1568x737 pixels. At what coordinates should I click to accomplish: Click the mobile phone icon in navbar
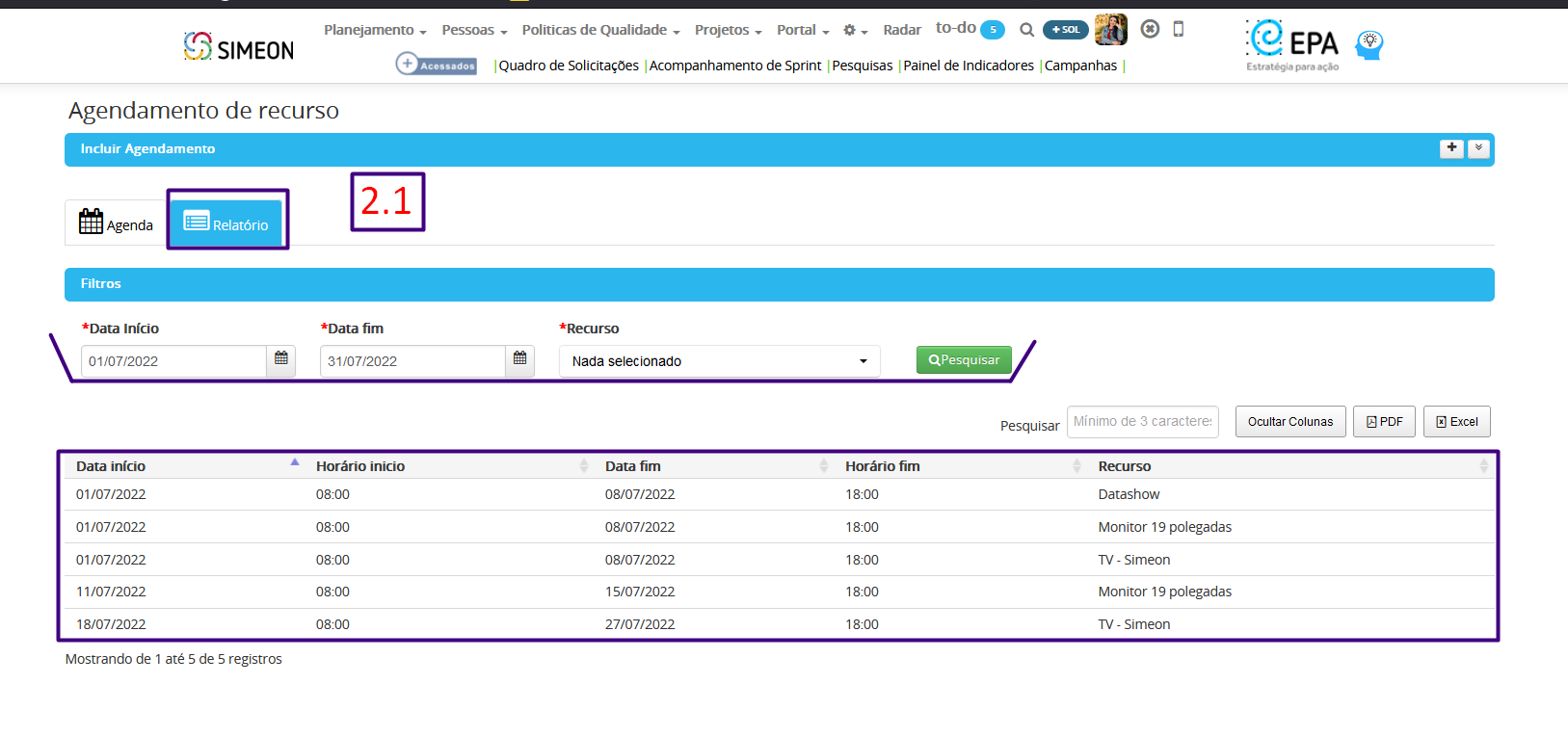pos(1178,29)
